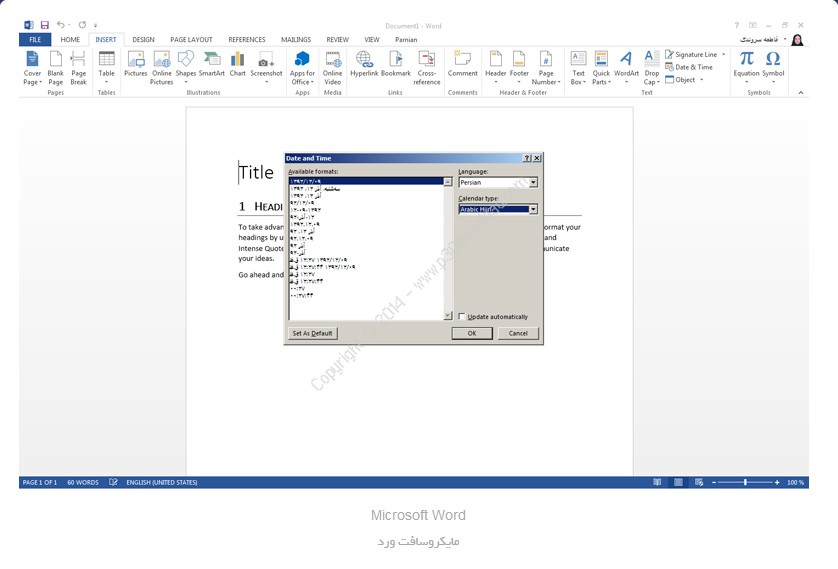Open the Quick Access Toolbar customize arrow
Screen dimensions: 838x569
click(x=96, y=25)
